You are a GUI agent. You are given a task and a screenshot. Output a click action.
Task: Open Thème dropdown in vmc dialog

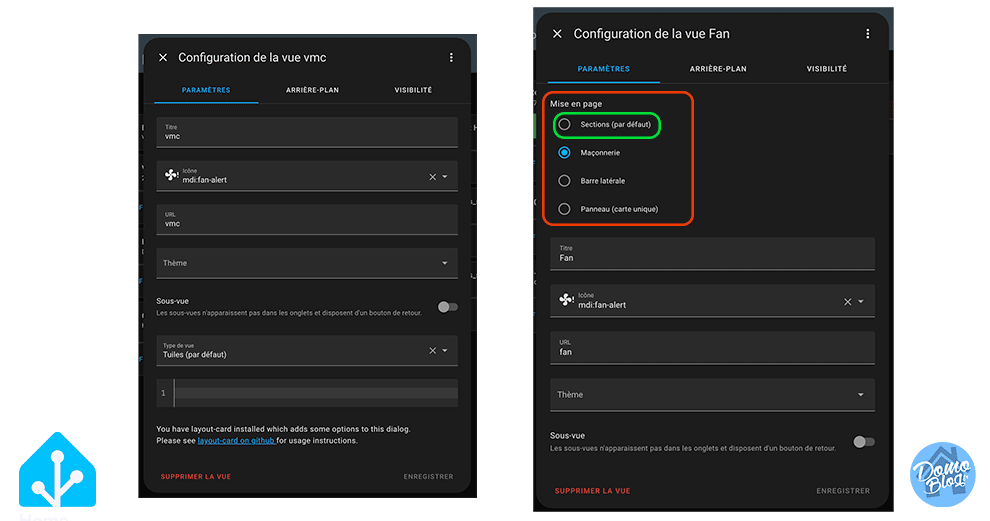307,263
